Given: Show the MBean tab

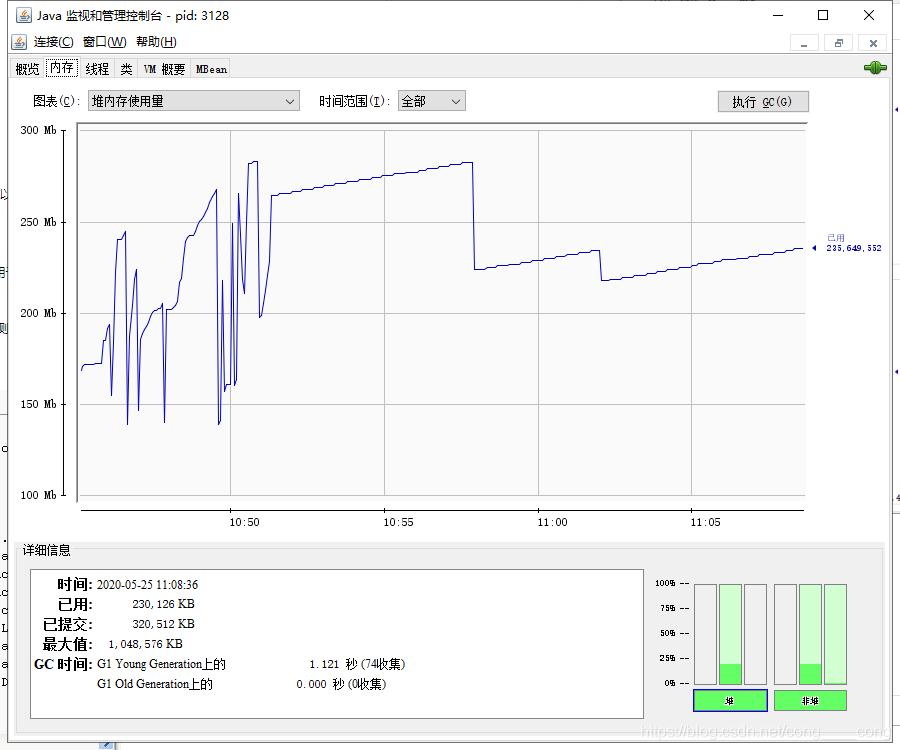Looking at the screenshot, I should (x=211, y=69).
